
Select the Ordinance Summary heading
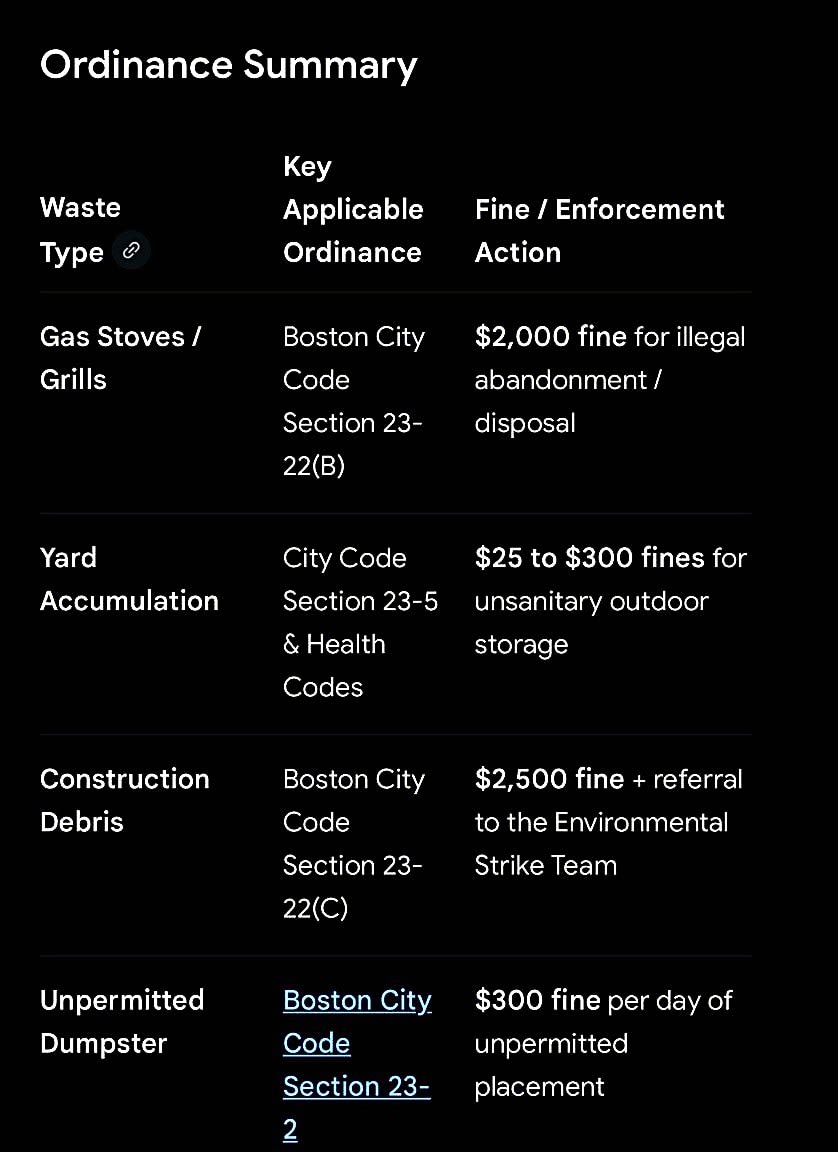point(228,66)
